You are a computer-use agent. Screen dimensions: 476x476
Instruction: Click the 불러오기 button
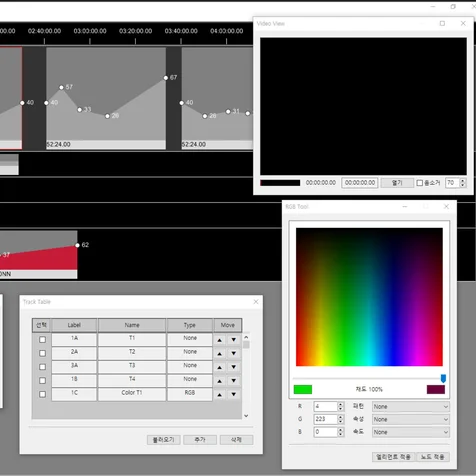(164, 440)
